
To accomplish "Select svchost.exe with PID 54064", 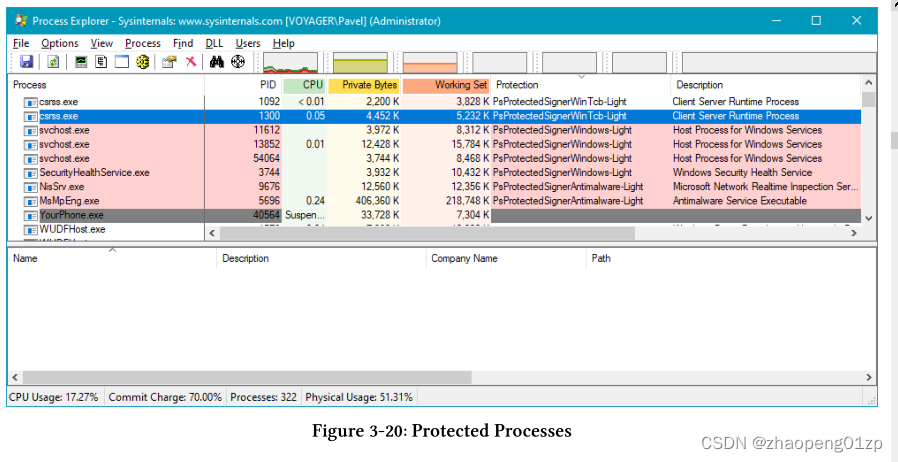I will click(434, 159).
